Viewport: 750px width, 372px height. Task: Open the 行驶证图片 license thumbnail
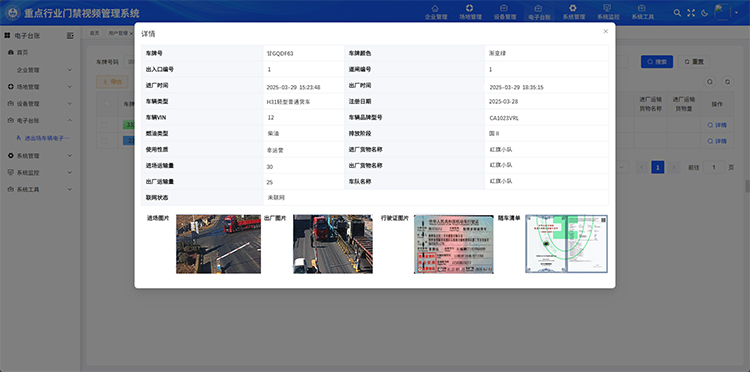[453, 244]
